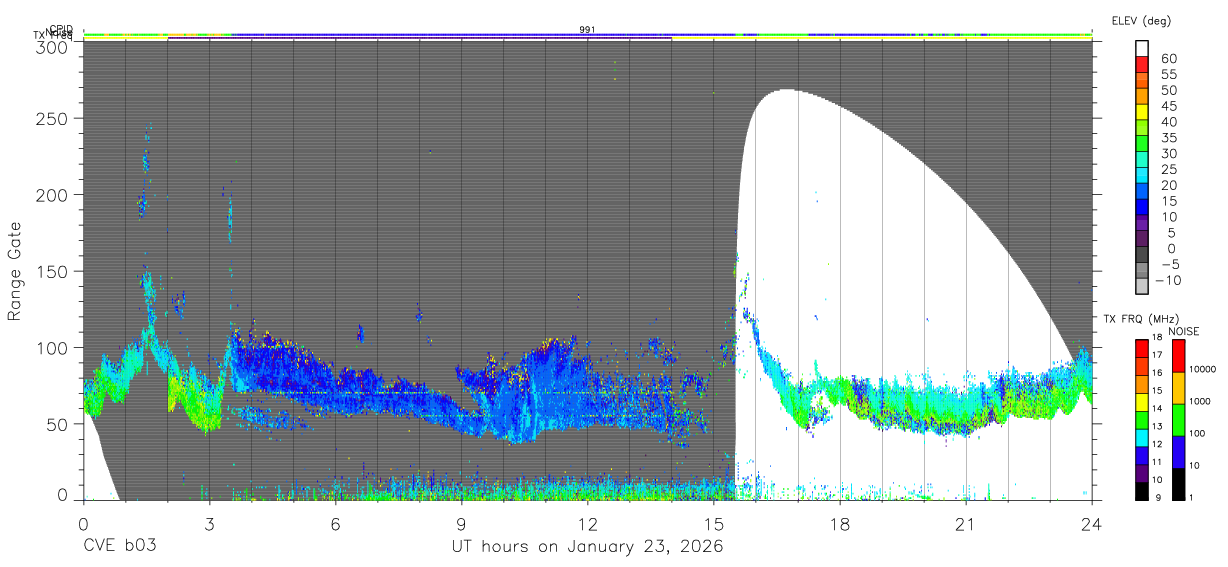This screenshot has height=567, width=1228.
Task: Click the 3 hour tick label on x-axis
Action: [x=209, y=523]
